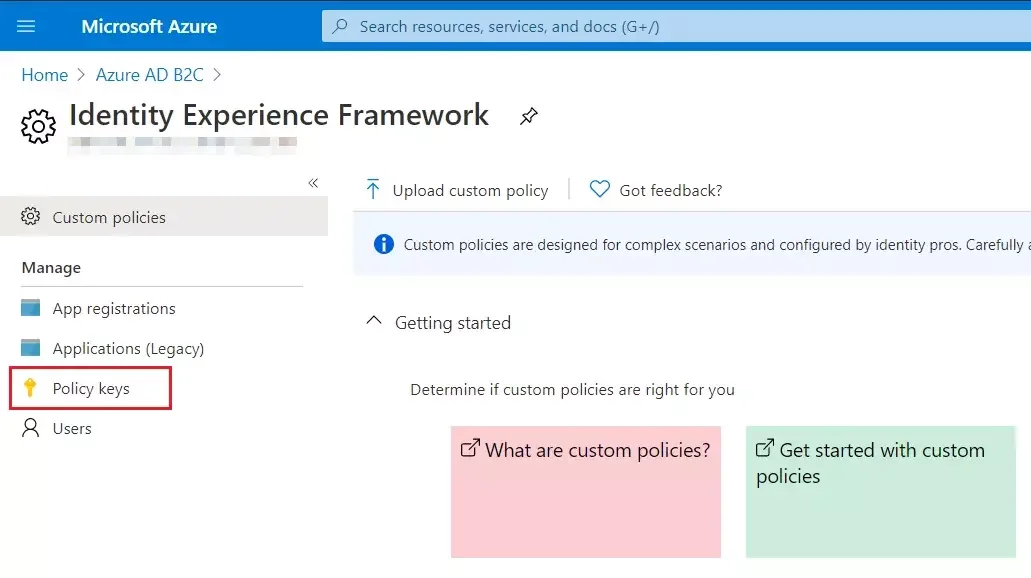The image size is (1031, 578).
Task: Open the What are custom policies card
Action: tap(585, 492)
